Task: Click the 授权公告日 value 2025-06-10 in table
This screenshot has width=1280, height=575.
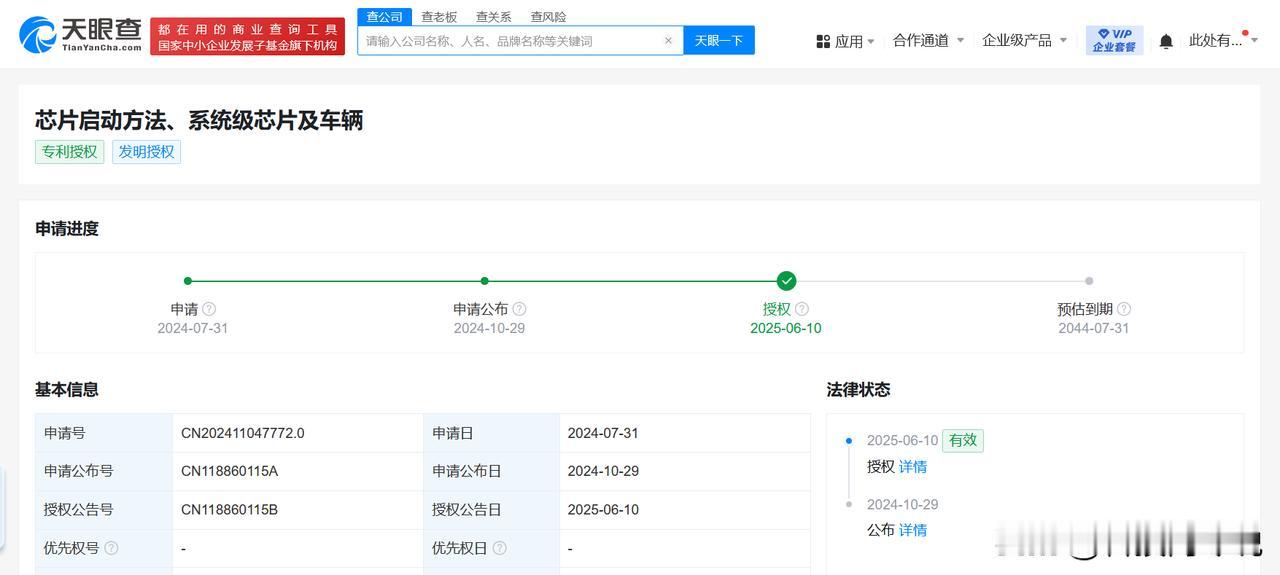Action: [603, 509]
